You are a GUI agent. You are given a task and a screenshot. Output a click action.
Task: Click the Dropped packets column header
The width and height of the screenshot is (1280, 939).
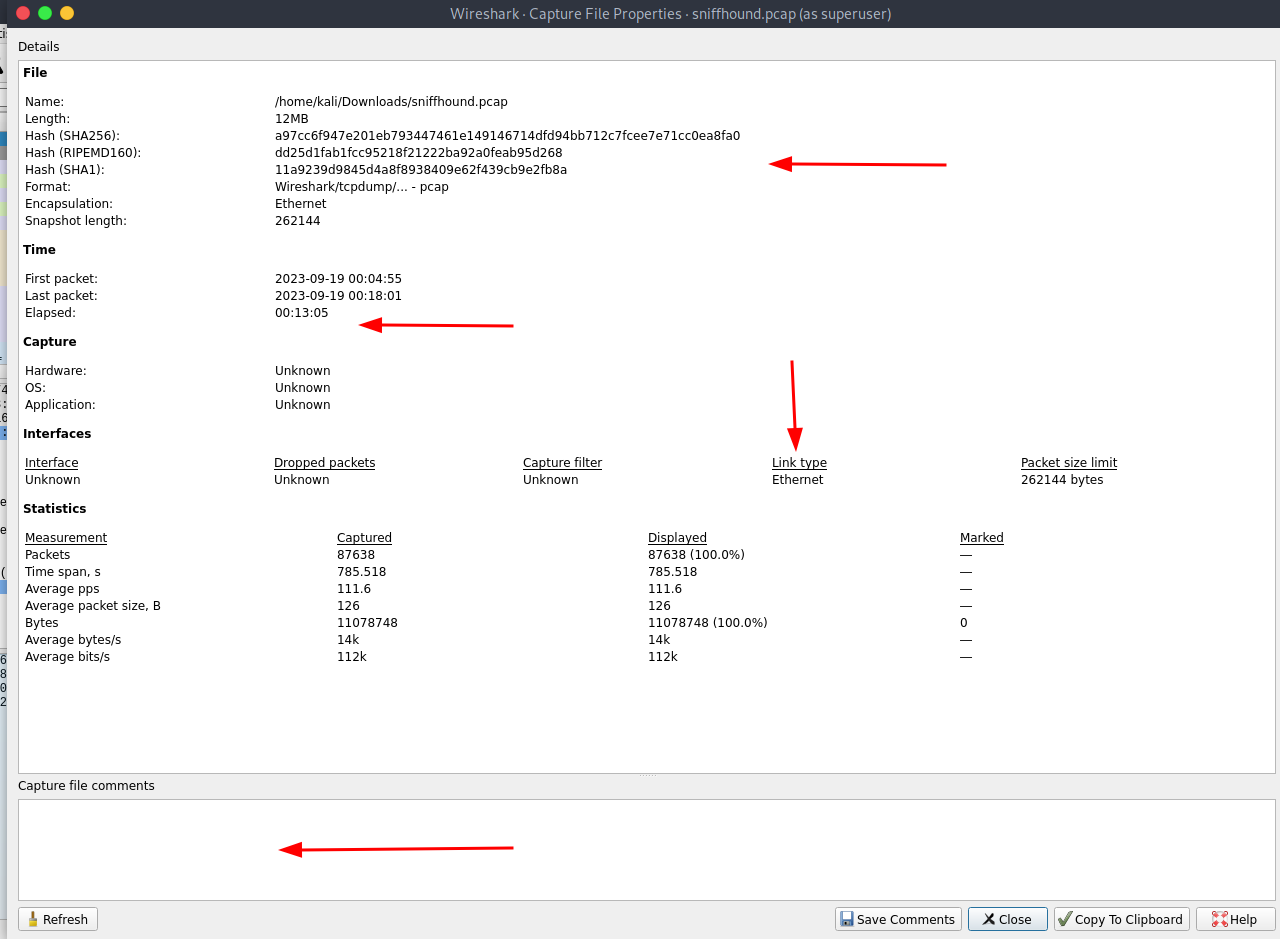tap(324, 463)
